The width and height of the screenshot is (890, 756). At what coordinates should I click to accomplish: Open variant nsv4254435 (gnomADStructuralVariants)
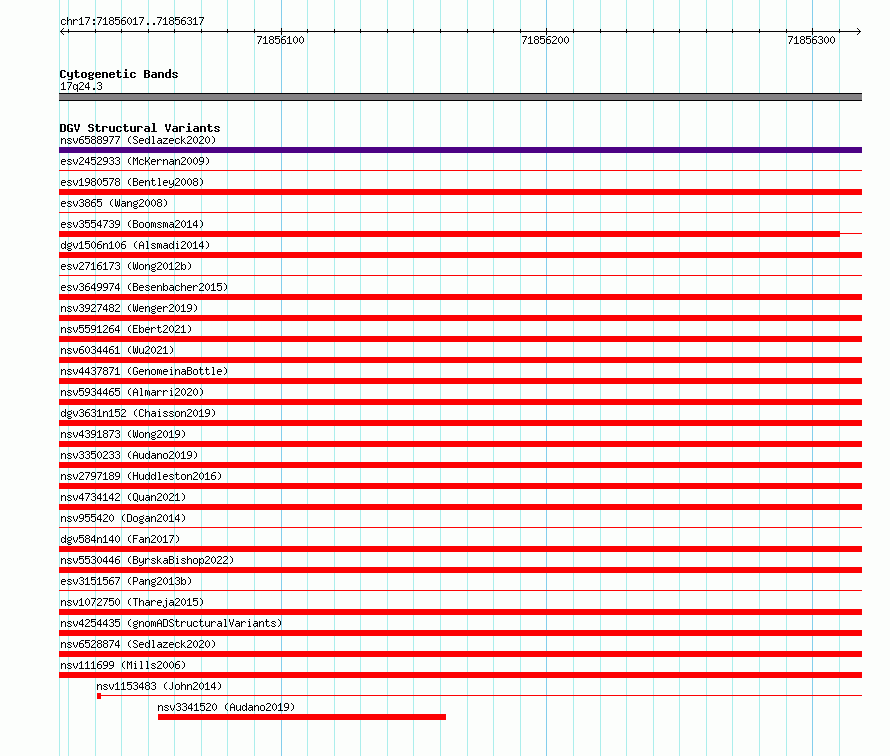click(x=171, y=623)
